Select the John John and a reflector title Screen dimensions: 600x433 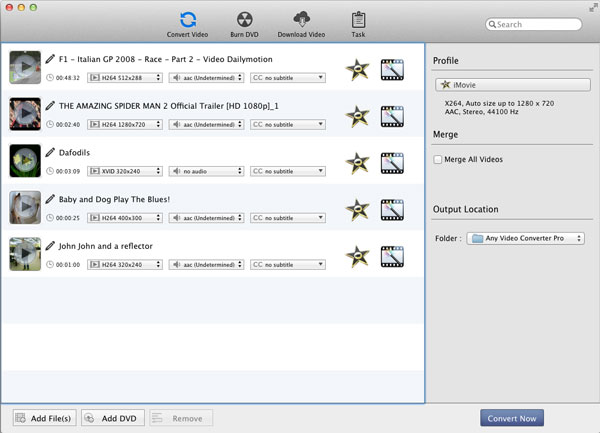(x=106, y=246)
